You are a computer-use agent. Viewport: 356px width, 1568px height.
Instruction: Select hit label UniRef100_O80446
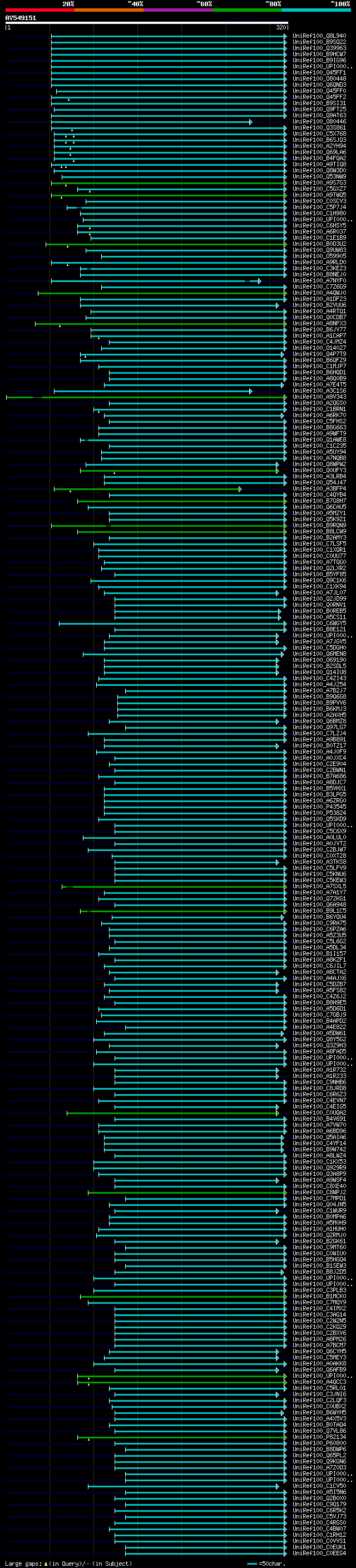[x=319, y=122]
